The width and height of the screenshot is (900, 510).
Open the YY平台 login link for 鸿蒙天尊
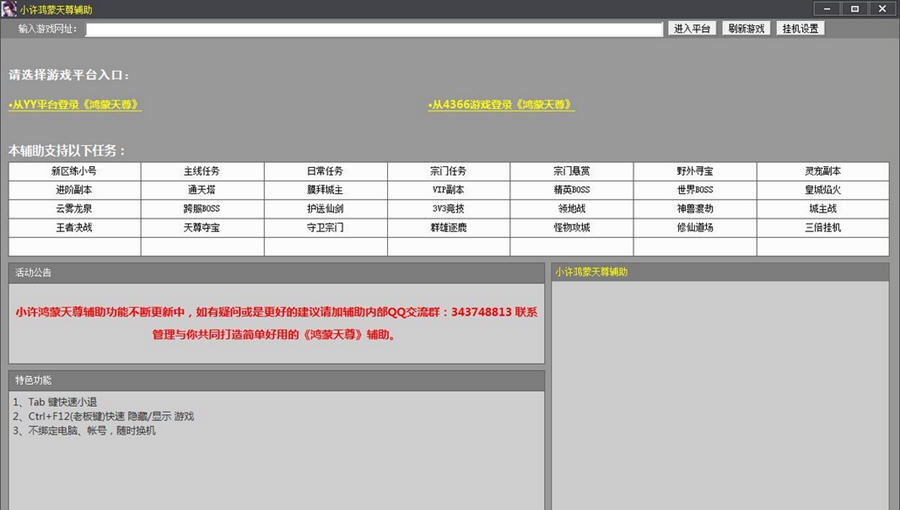[75, 105]
